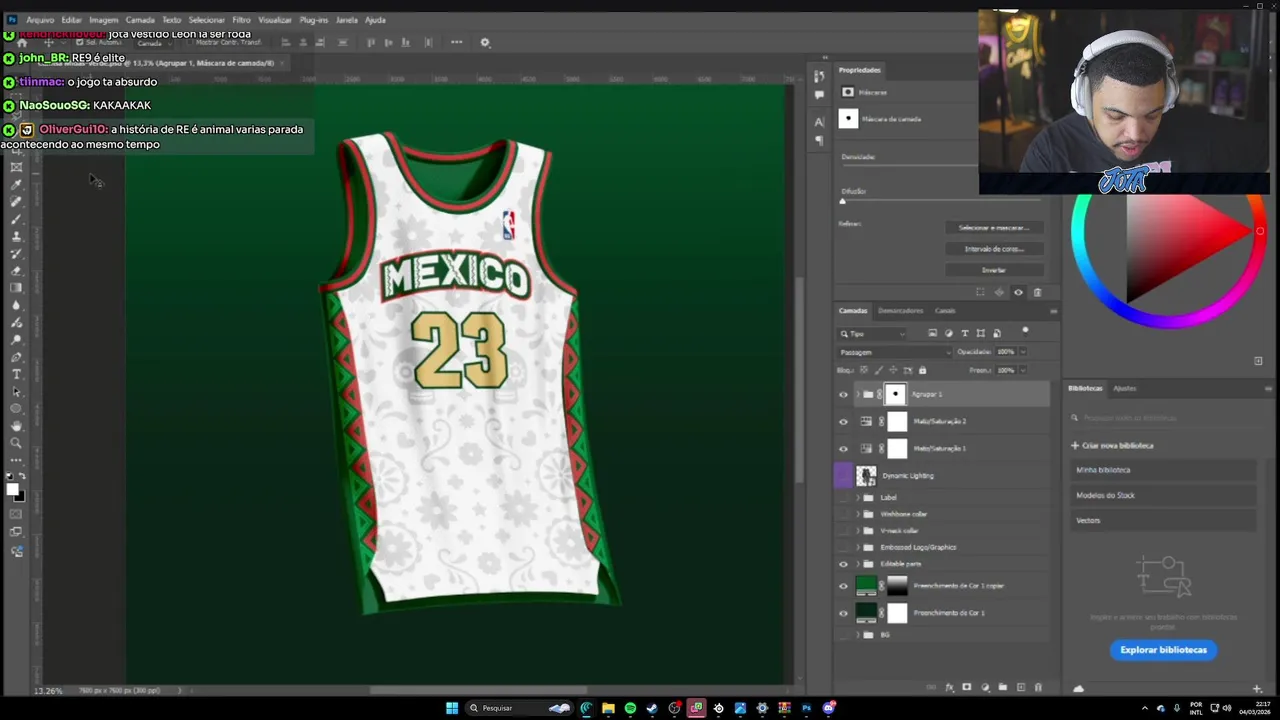Hide the Matiz/Saturação 2 layer
1280x720 pixels.
click(x=843, y=422)
